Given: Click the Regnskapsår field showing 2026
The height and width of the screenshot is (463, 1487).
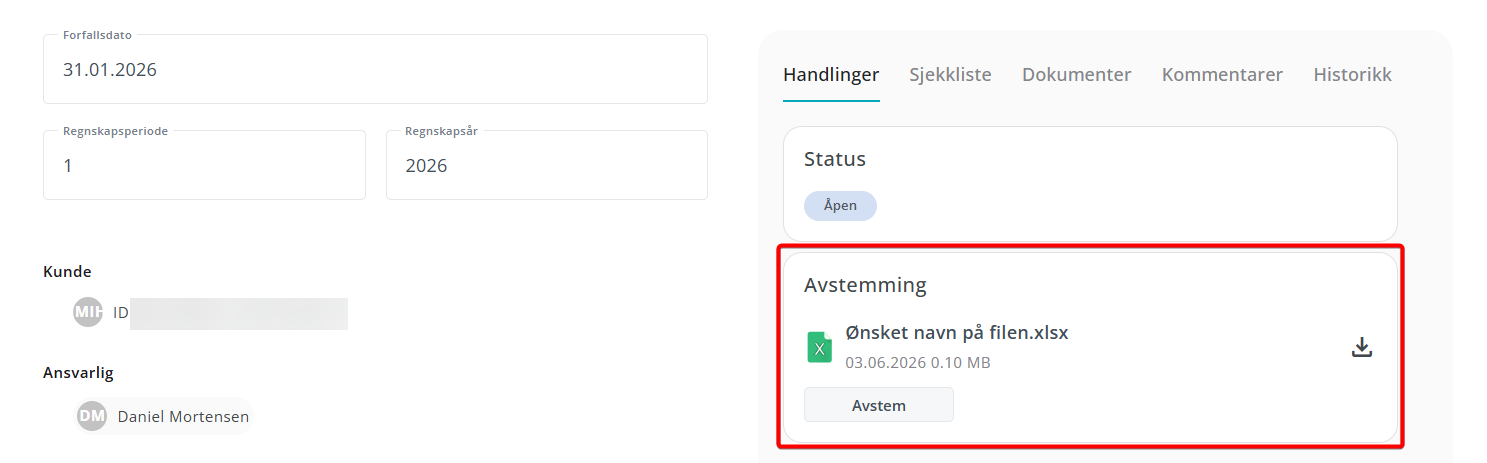Looking at the screenshot, I should tap(547, 165).
